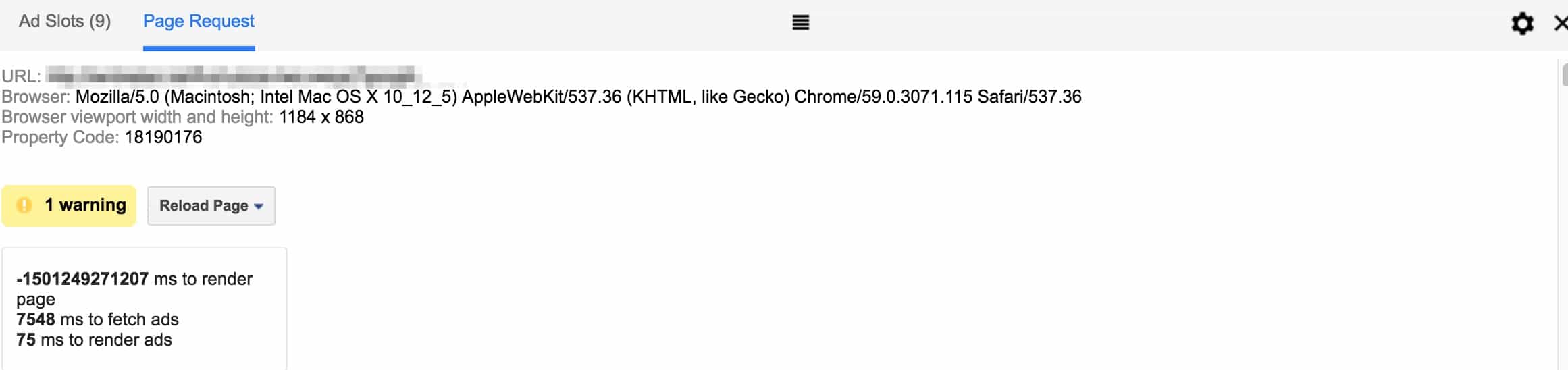Click the URL field label
This screenshot has height=370, width=1568.
pyautogui.click(x=21, y=77)
